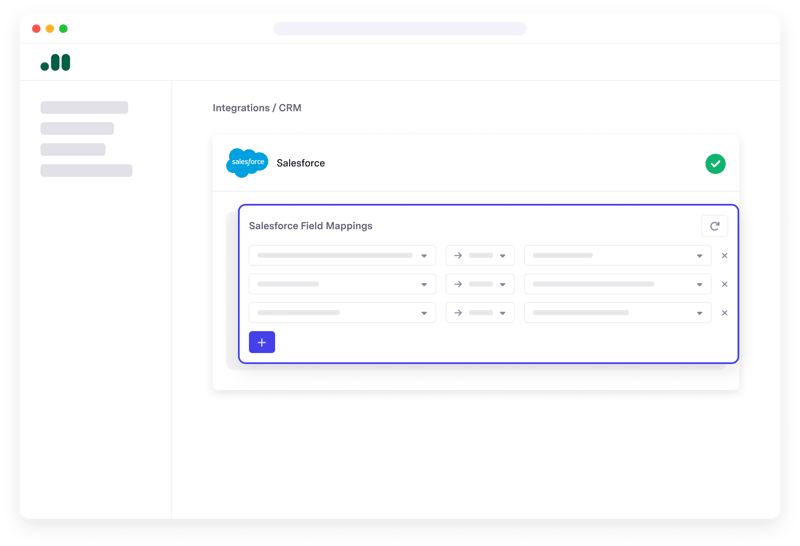Click the Salesforce integration title

pos(301,163)
